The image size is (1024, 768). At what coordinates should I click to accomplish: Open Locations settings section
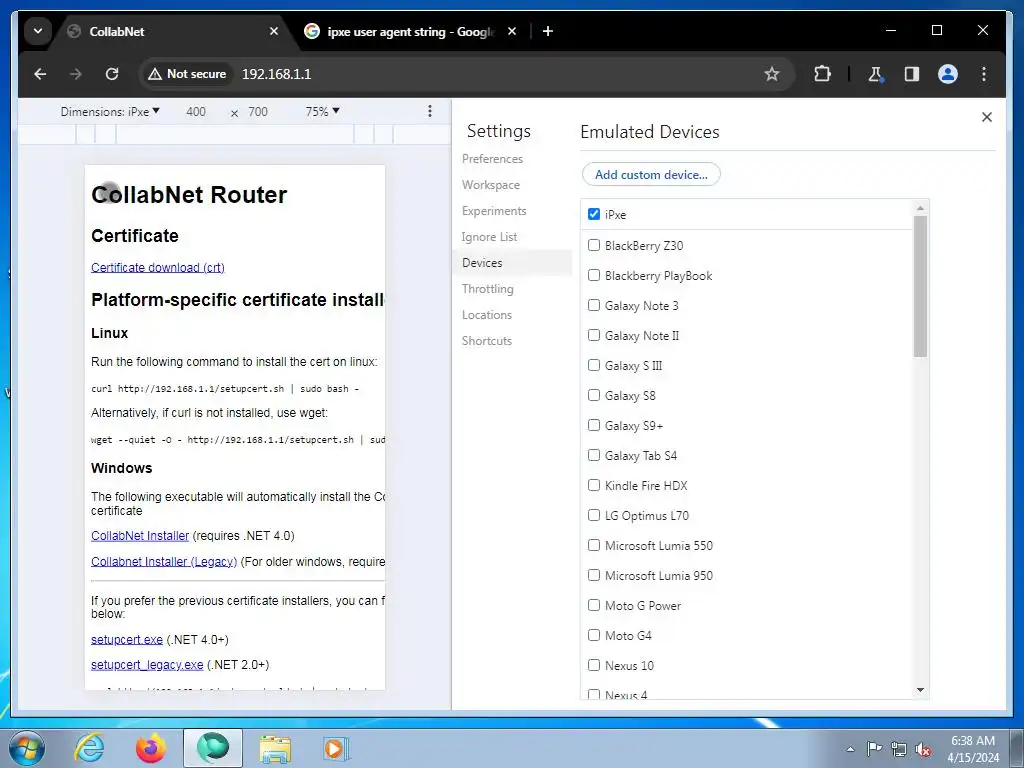click(x=487, y=315)
